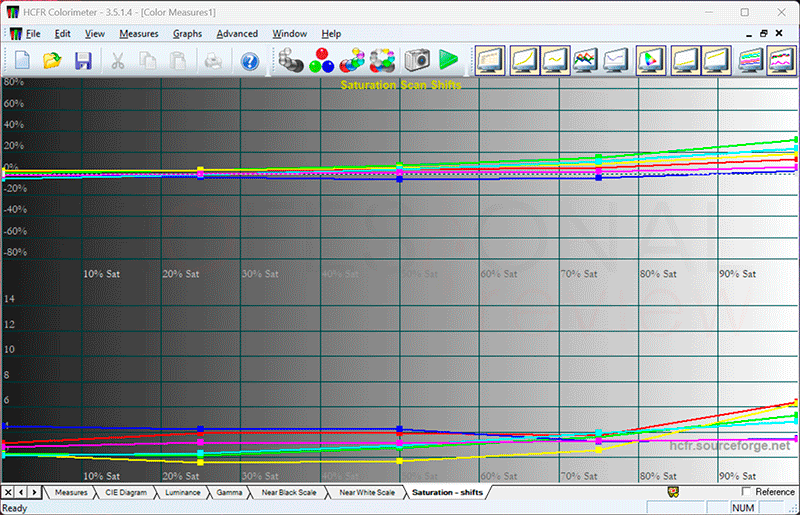The height and width of the screenshot is (515, 800).
Task: Toggle the Reference checkbox
Action: pyautogui.click(x=746, y=492)
